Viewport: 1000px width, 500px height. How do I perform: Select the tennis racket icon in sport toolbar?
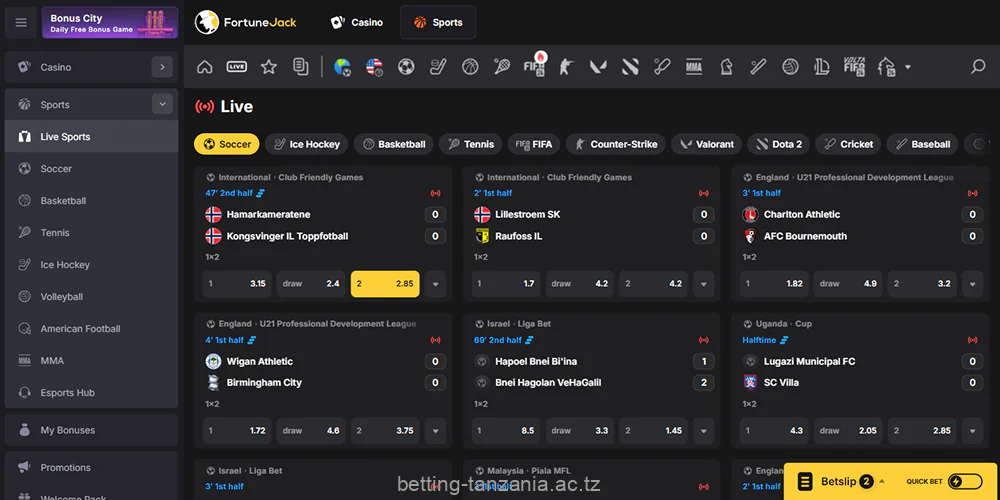click(x=502, y=66)
